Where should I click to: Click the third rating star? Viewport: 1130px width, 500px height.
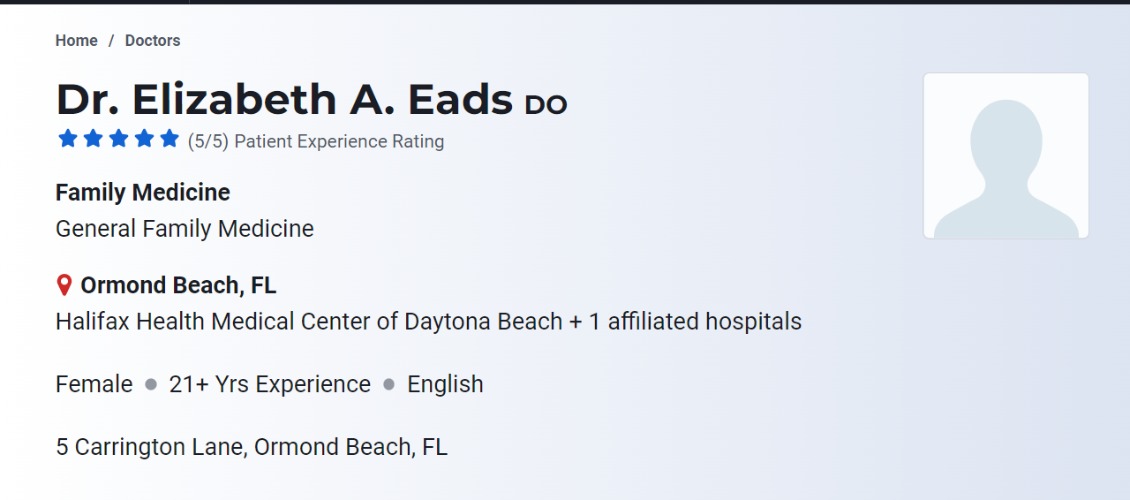click(x=119, y=139)
